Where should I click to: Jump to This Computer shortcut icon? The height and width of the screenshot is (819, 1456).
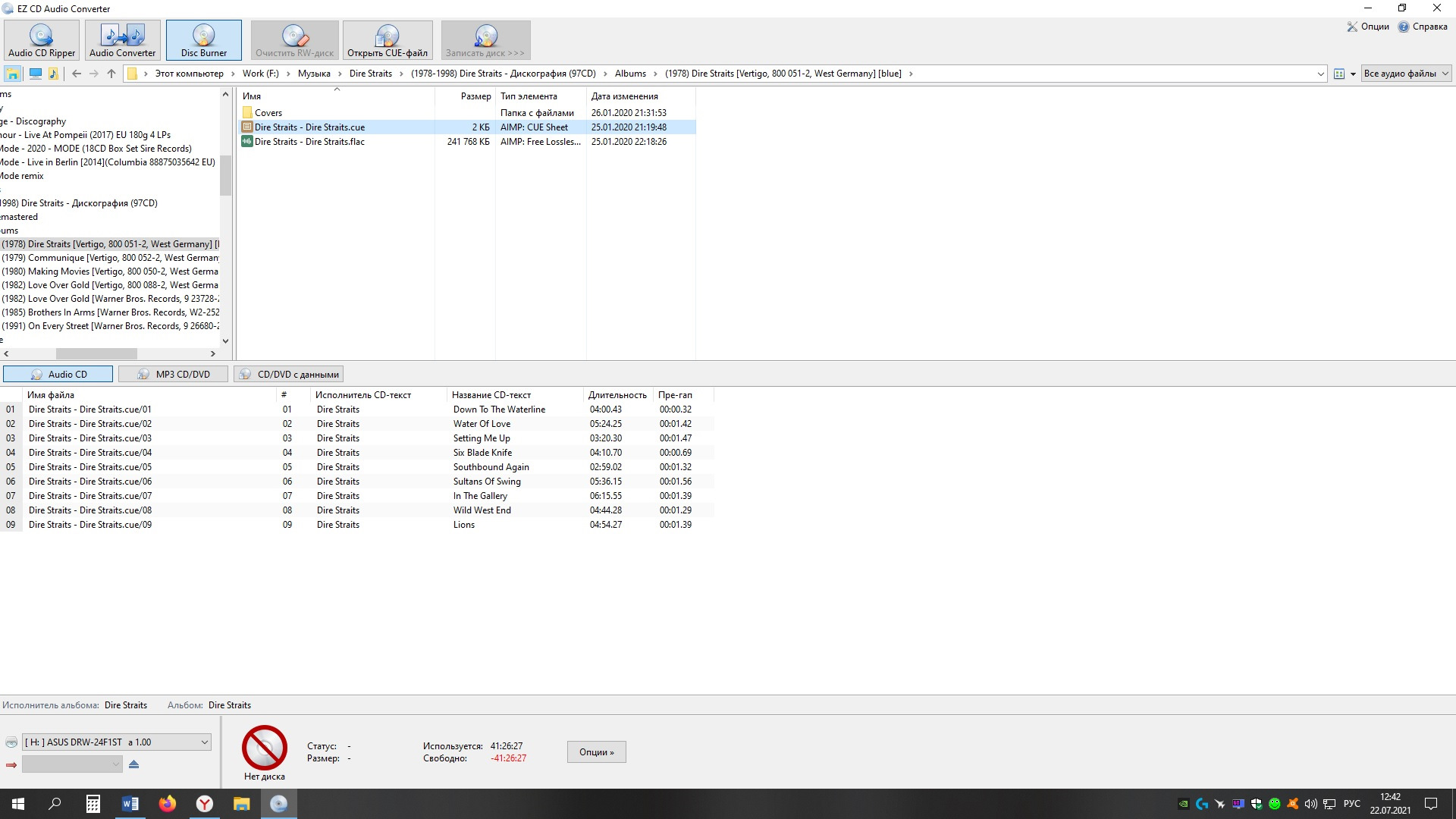click(35, 74)
